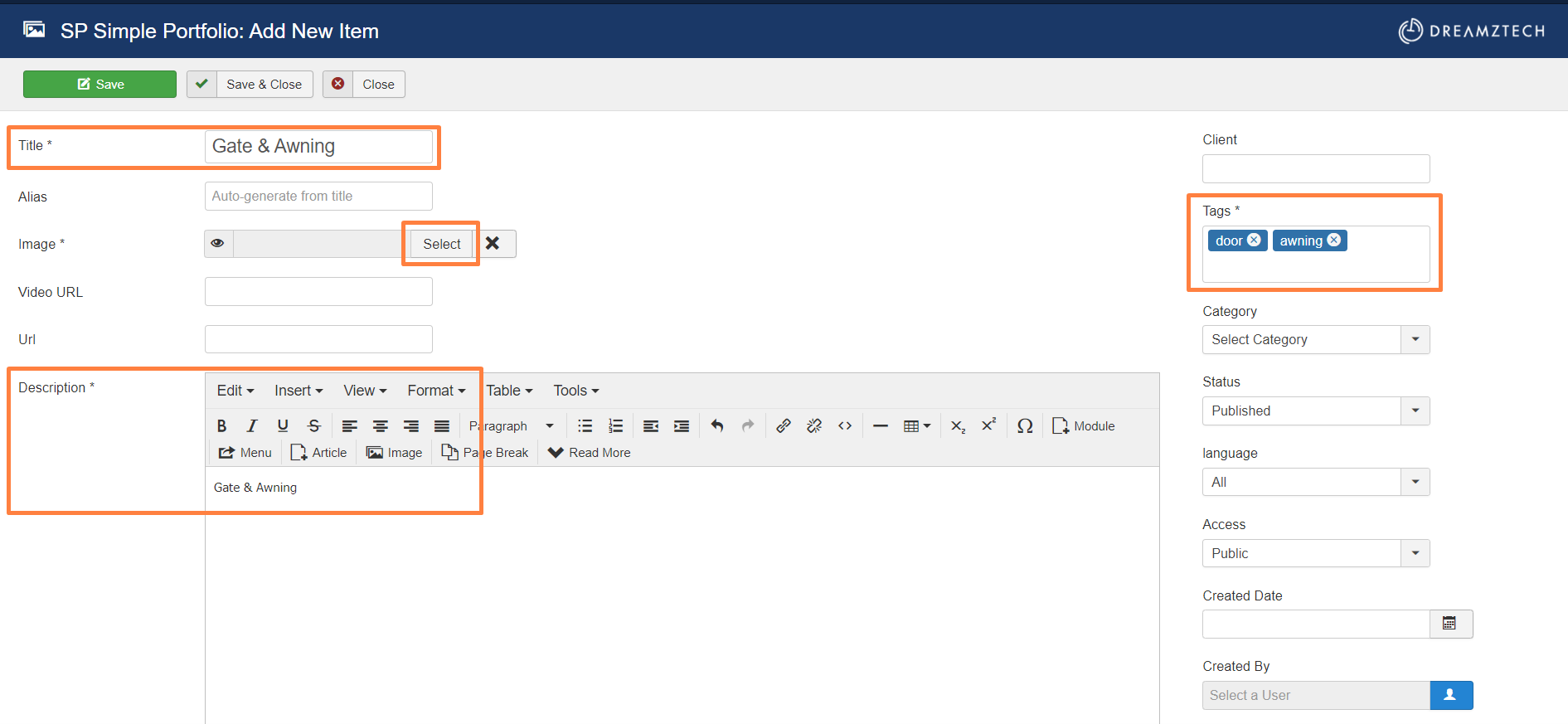The image size is (1568, 724).
Task: Insert a Page Break
Action: (485, 453)
